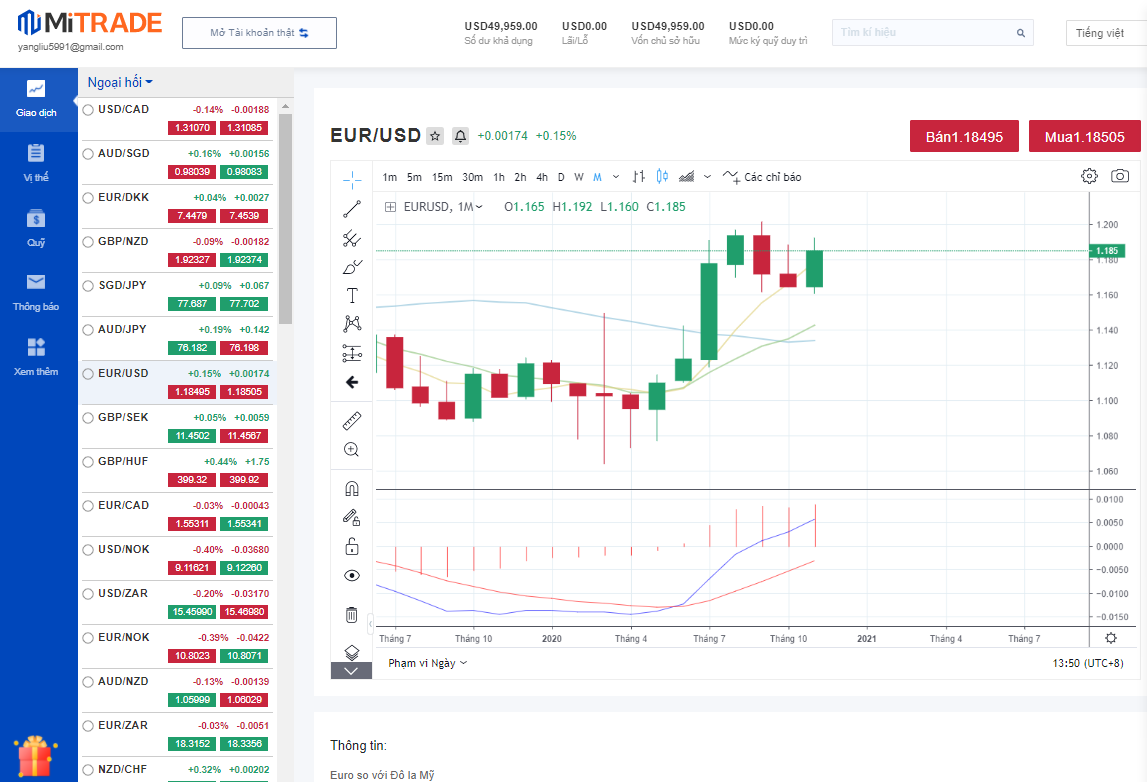Viewport: 1147px width, 782px height.
Task: Open chart settings gear icon
Action: click(x=1089, y=176)
